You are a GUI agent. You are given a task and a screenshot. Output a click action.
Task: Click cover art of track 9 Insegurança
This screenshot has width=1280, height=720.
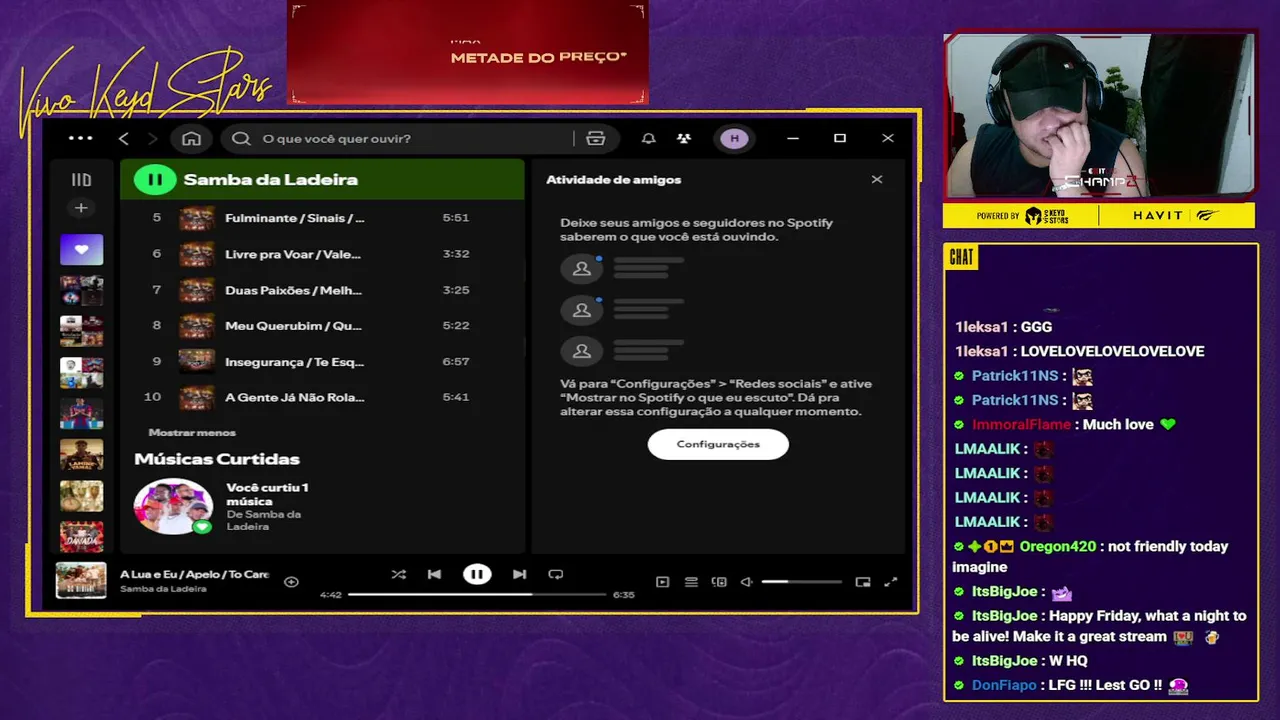coord(196,361)
